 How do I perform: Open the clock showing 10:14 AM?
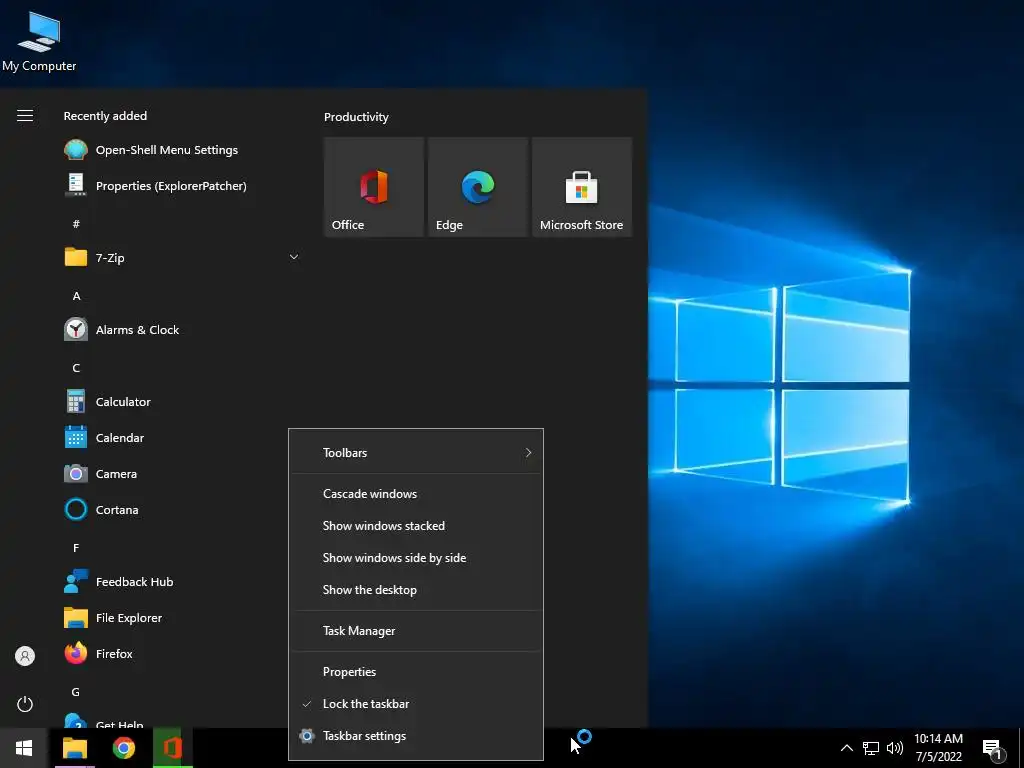pyautogui.click(x=938, y=748)
